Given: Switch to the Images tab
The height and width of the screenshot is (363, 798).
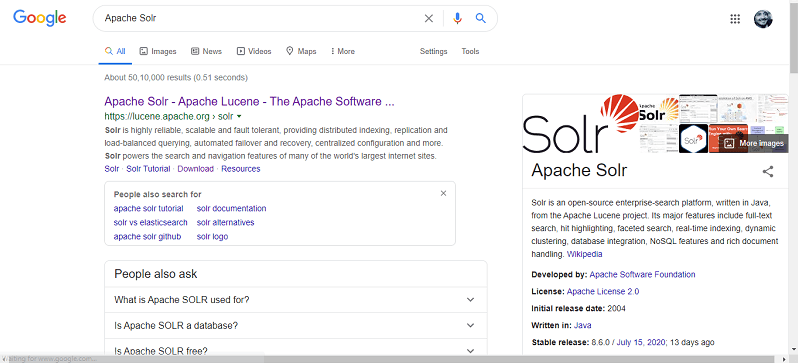Looking at the screenshot, I should coord(158,51).
